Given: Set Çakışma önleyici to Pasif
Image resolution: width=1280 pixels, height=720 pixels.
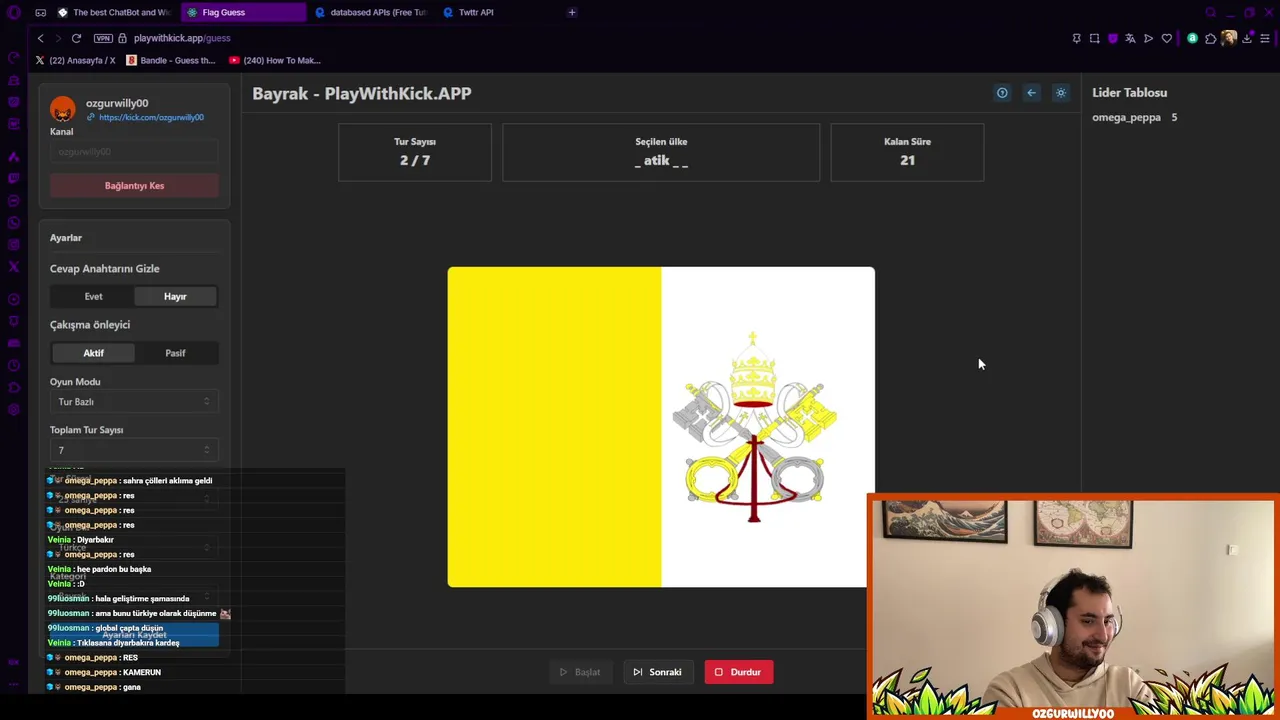Looking at the screenshot, I should 175,353.
